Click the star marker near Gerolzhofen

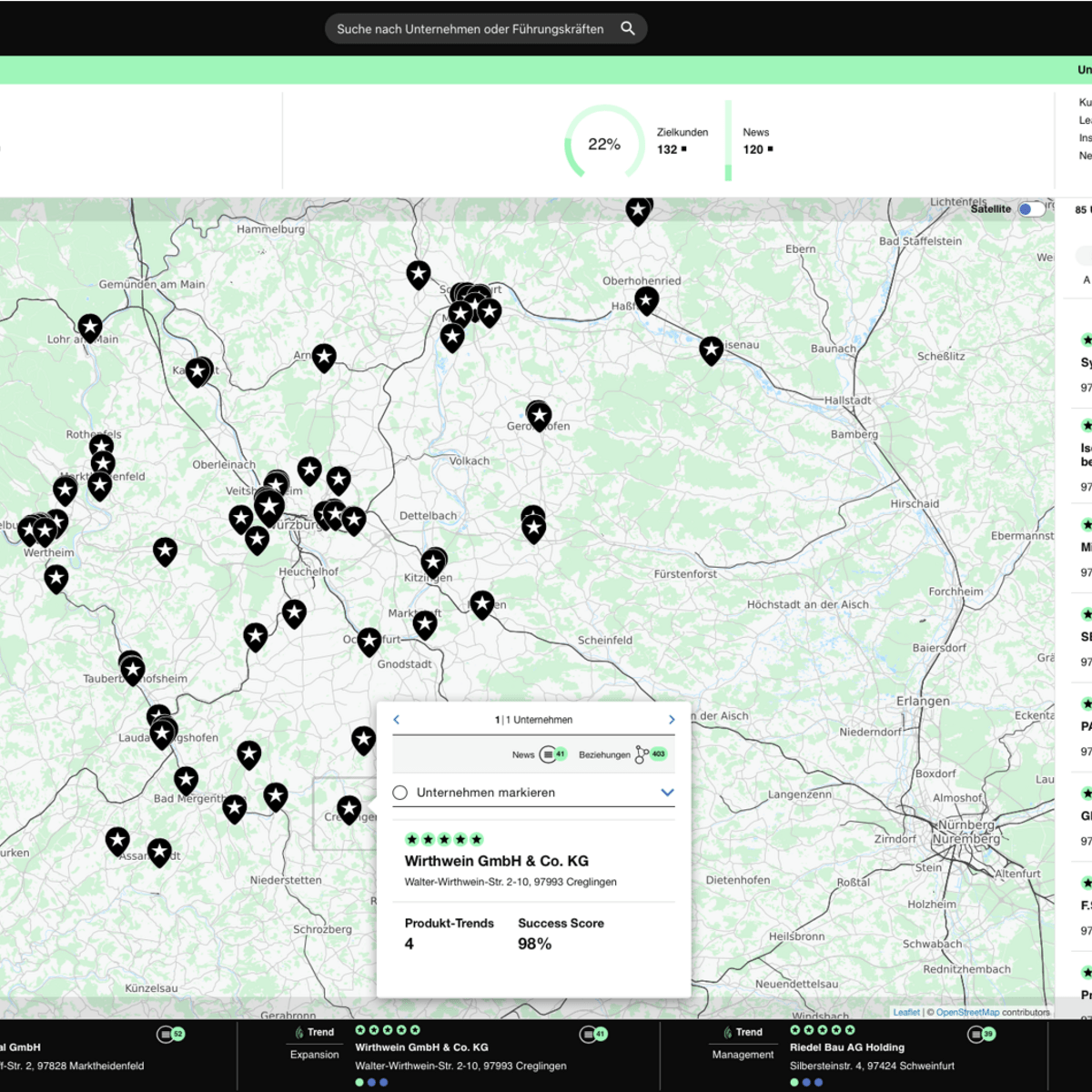pos(540,416)
